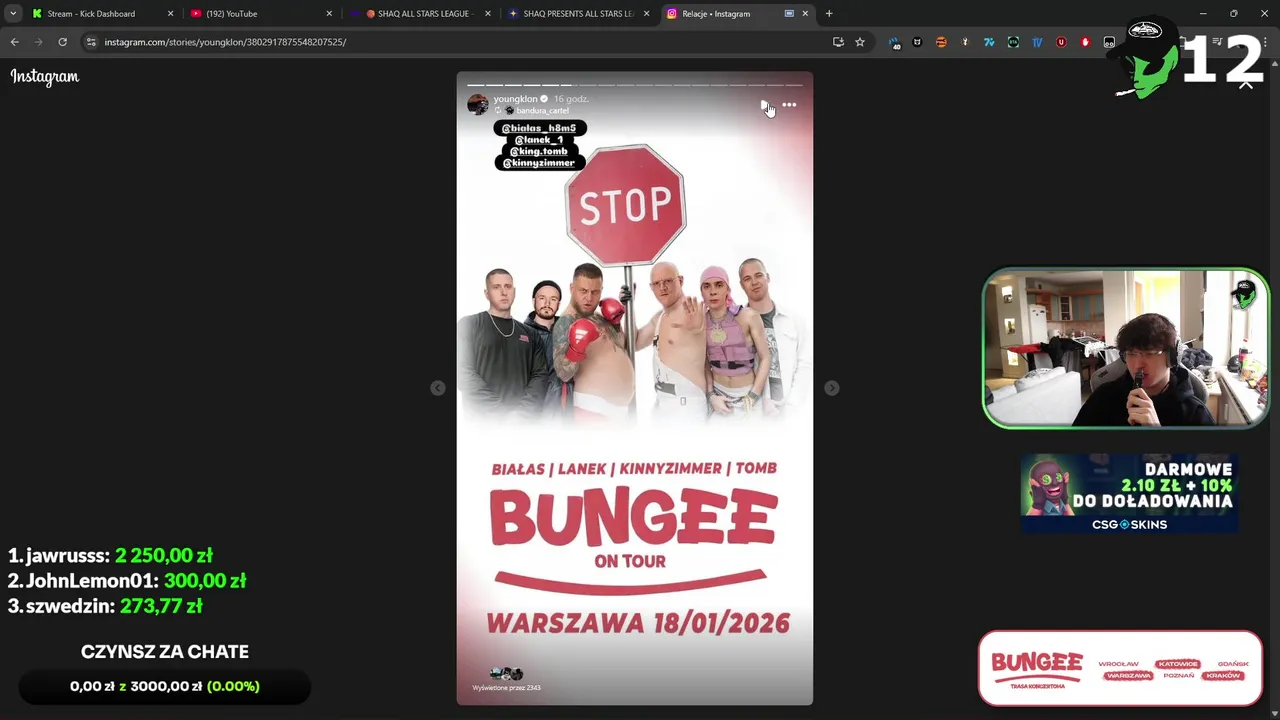
Task: Click the '0,00 zł z 3000,00 zł' goal bar
Action: [x=165, y=686]
